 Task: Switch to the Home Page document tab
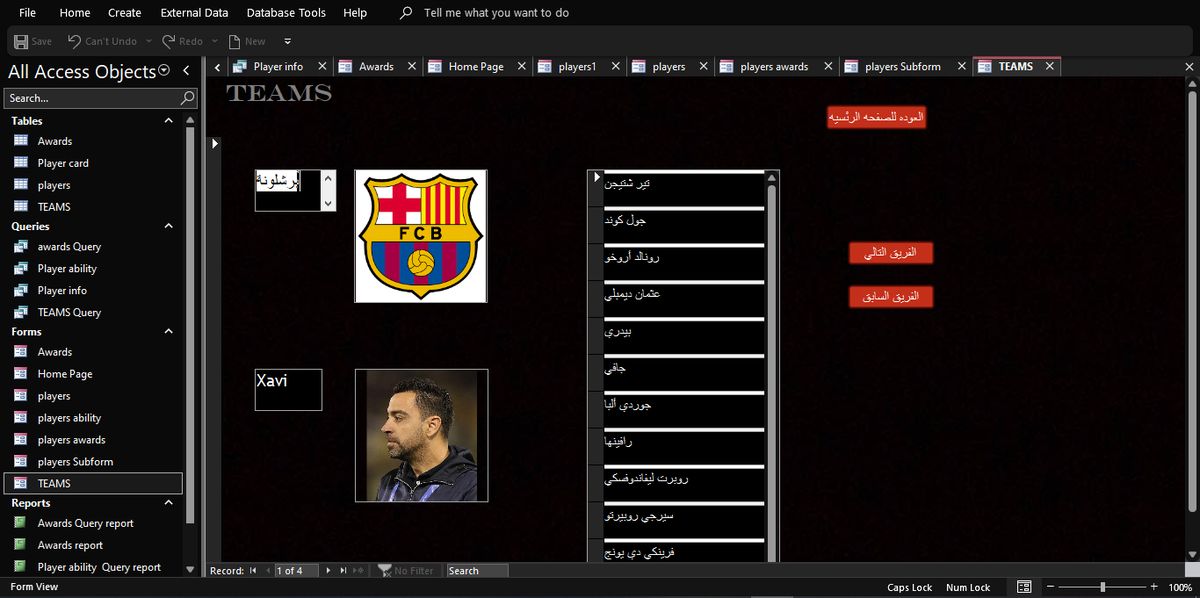[476, 66]
